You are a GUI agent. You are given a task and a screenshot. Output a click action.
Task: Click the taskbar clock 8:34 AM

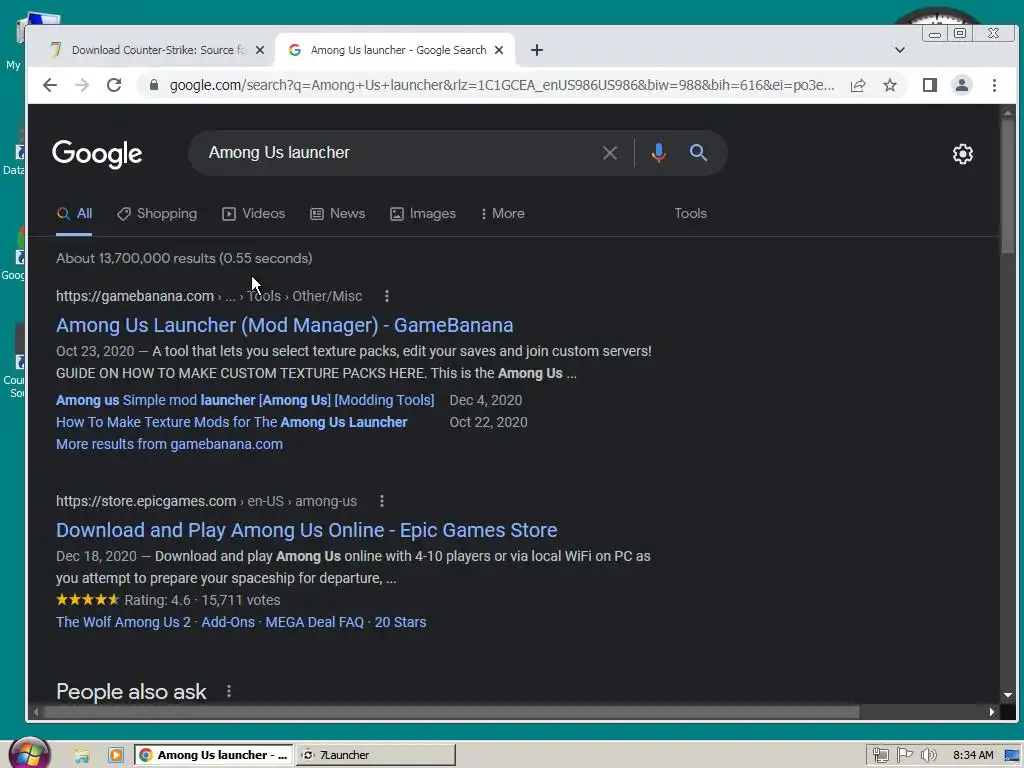point(973,756)
